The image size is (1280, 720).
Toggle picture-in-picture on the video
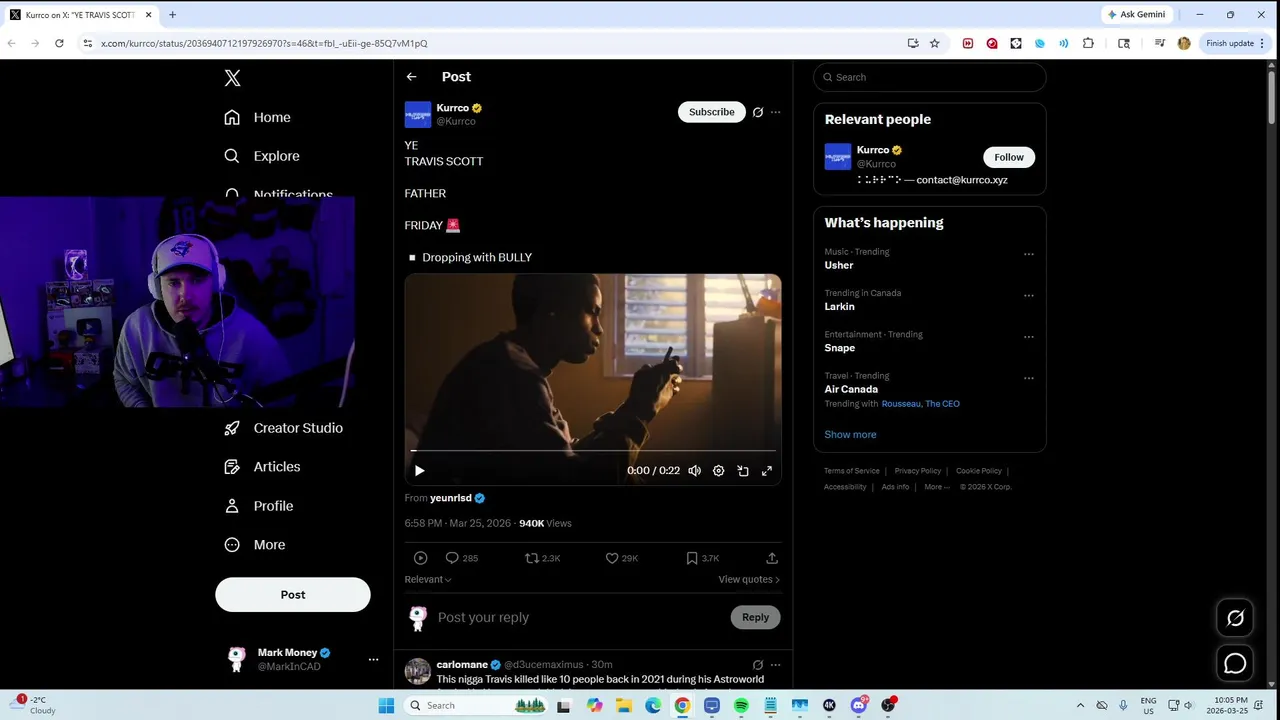click(743, 471)
